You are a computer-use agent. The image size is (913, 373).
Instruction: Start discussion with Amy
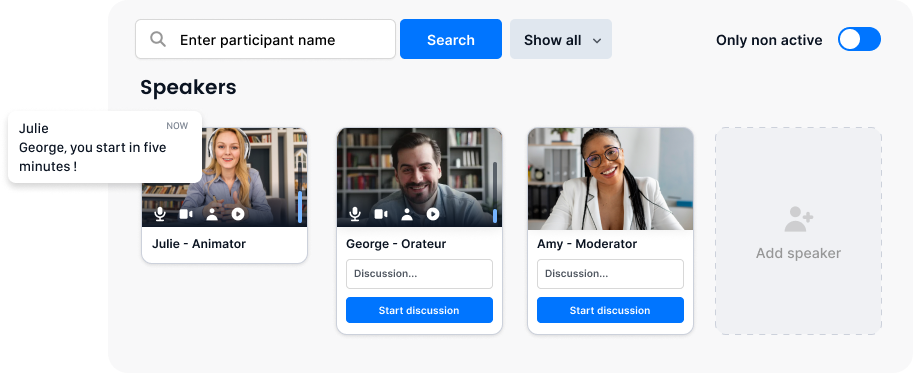pyautogui.click(x=610, y=310)
